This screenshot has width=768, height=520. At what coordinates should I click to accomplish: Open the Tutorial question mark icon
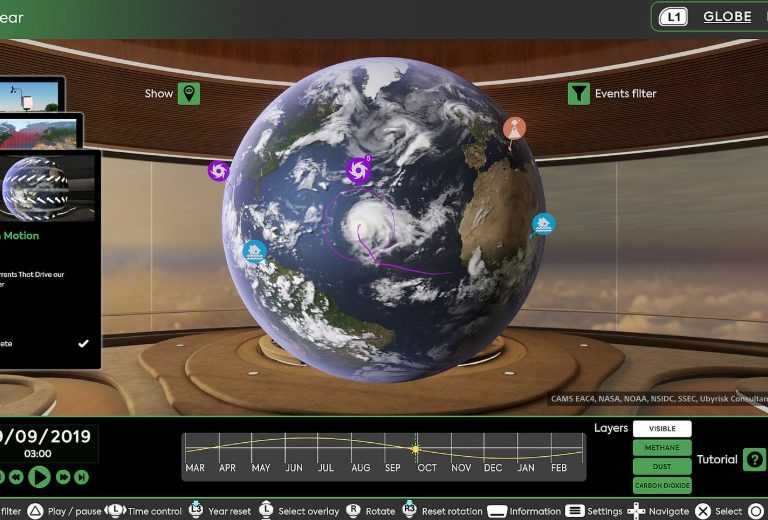pos(756,459)
